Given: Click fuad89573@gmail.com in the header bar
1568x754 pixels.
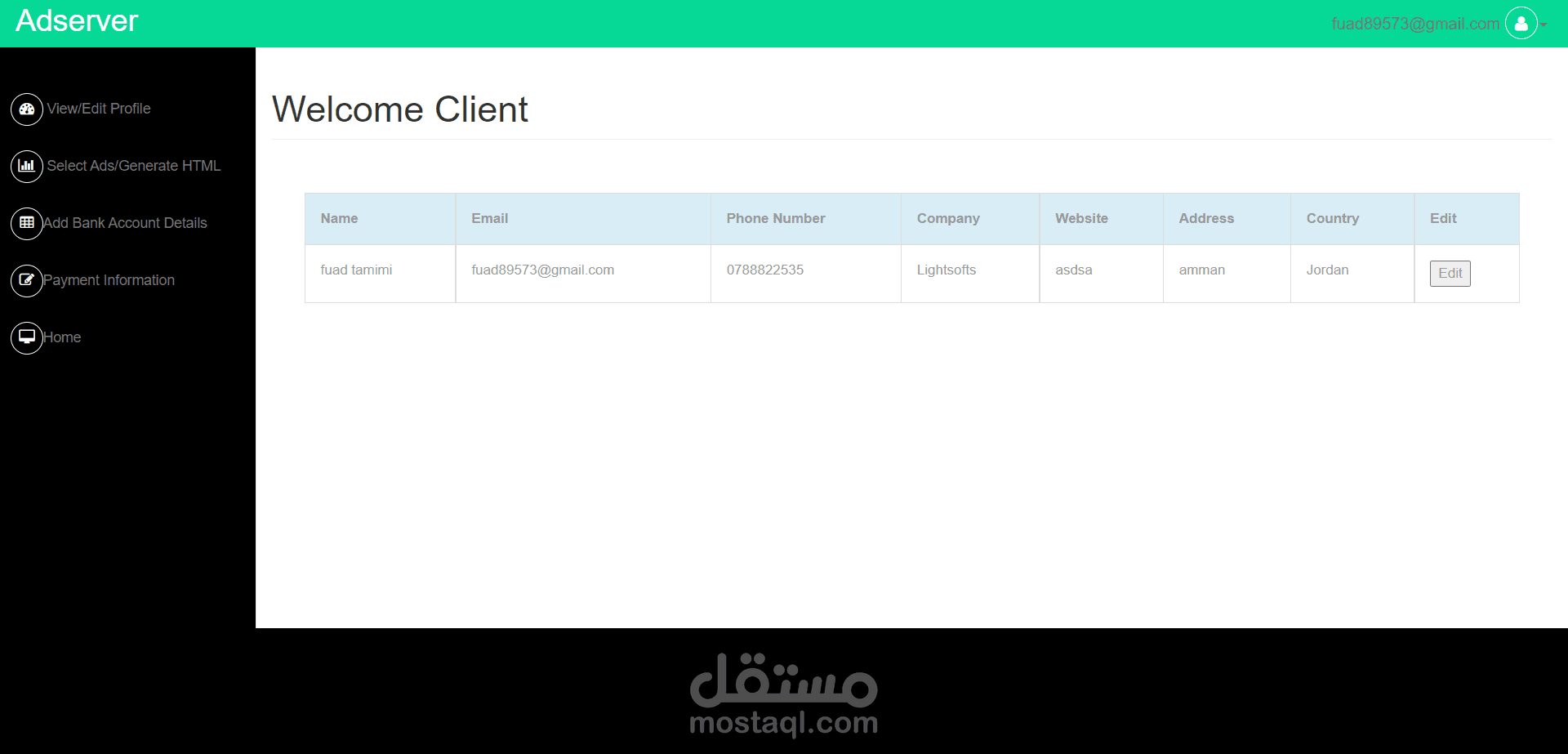Looking at the screenshot, I should pyautogui.click(x=1415, y=24).
